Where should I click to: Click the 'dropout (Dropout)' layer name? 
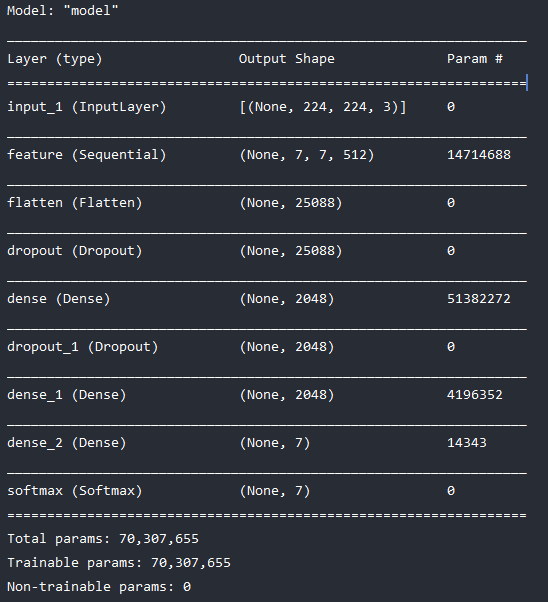pos(75,251)
